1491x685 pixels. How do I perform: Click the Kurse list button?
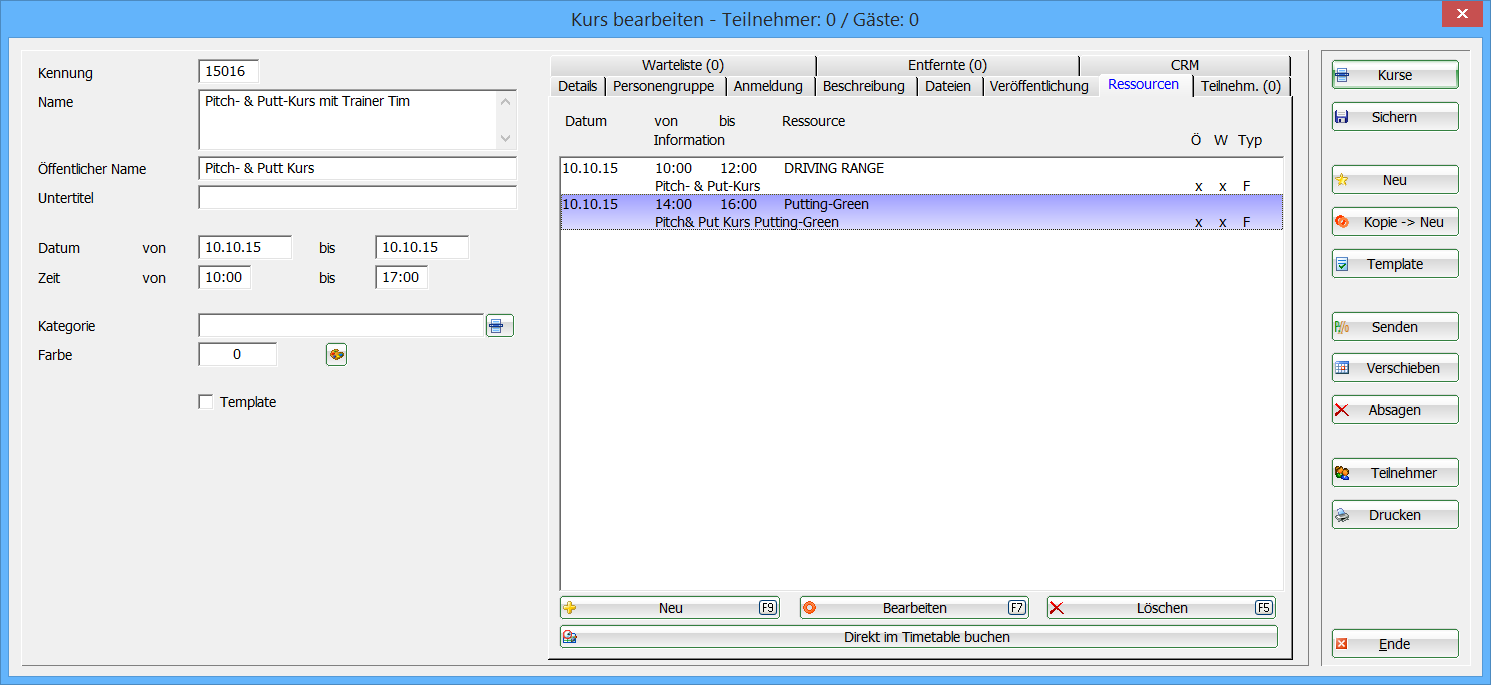coord(1394,75)
